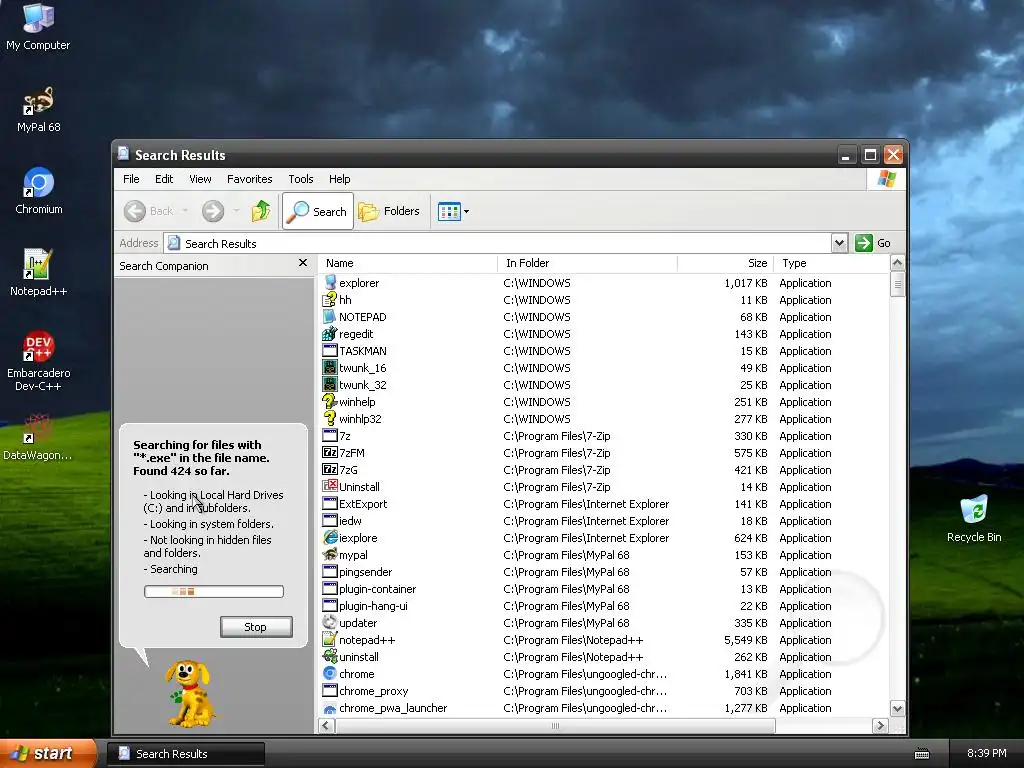Select the mypal file icon
The height and width of the screenshot is (768, 1024).
click(x=330, y=554)
